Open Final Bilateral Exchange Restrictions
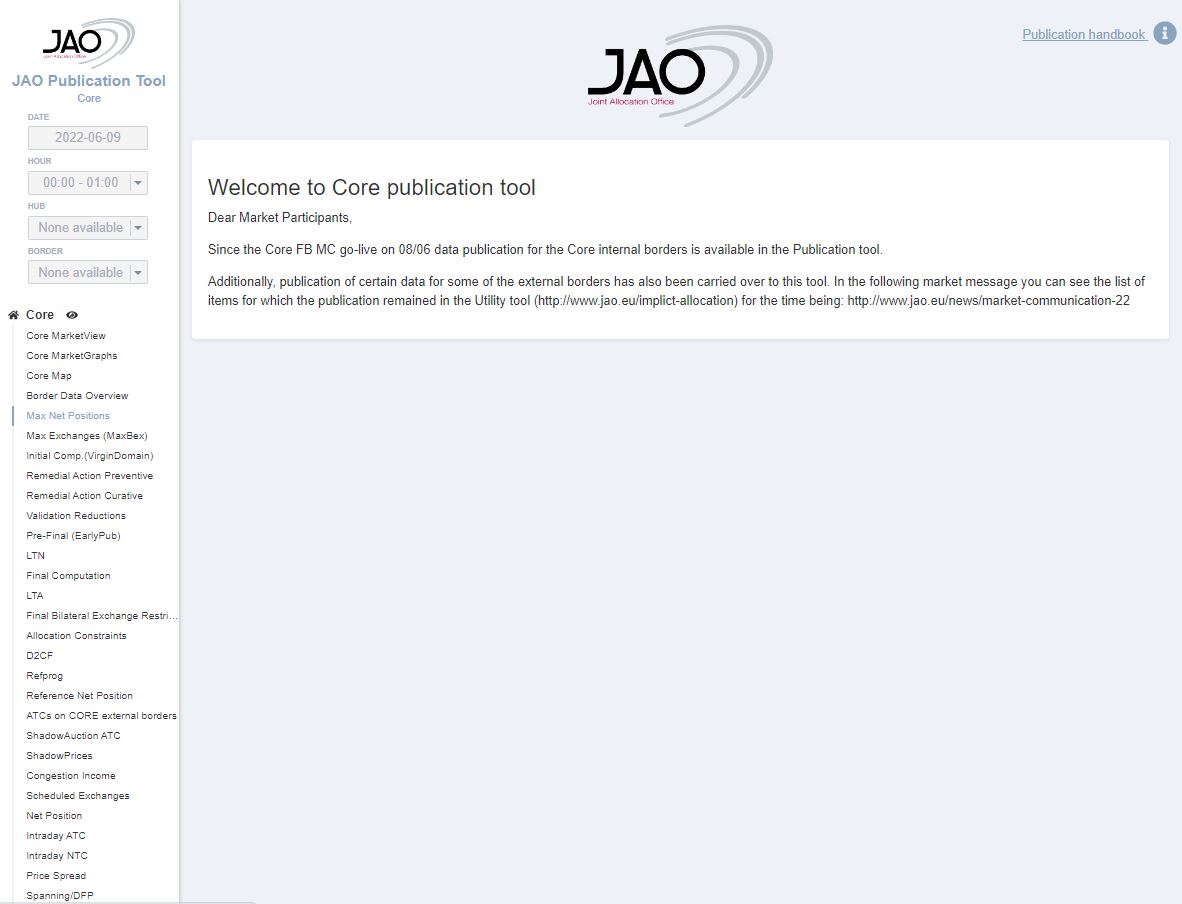1182x904 pixels. [102, 615]
